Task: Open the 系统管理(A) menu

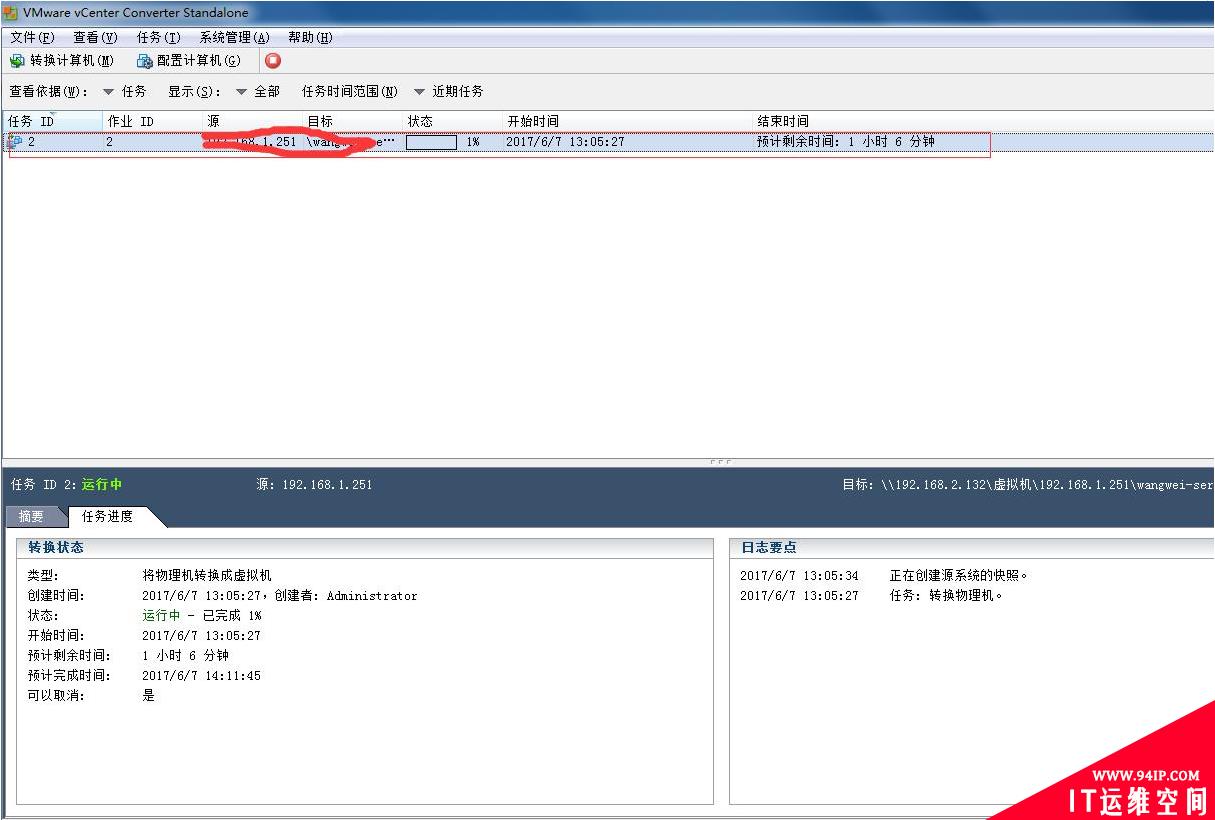Action: pyautogui.click(x=235, y=37)
